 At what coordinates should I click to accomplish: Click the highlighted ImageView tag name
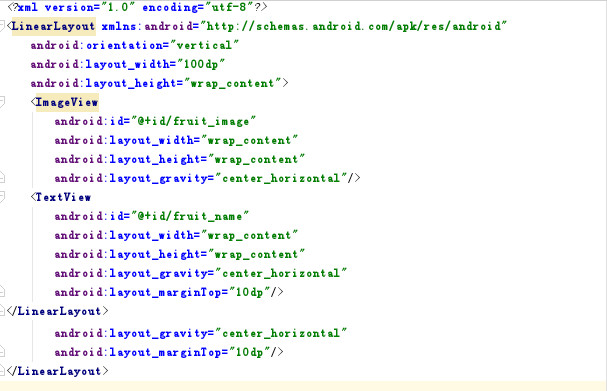tap(67, 102)
